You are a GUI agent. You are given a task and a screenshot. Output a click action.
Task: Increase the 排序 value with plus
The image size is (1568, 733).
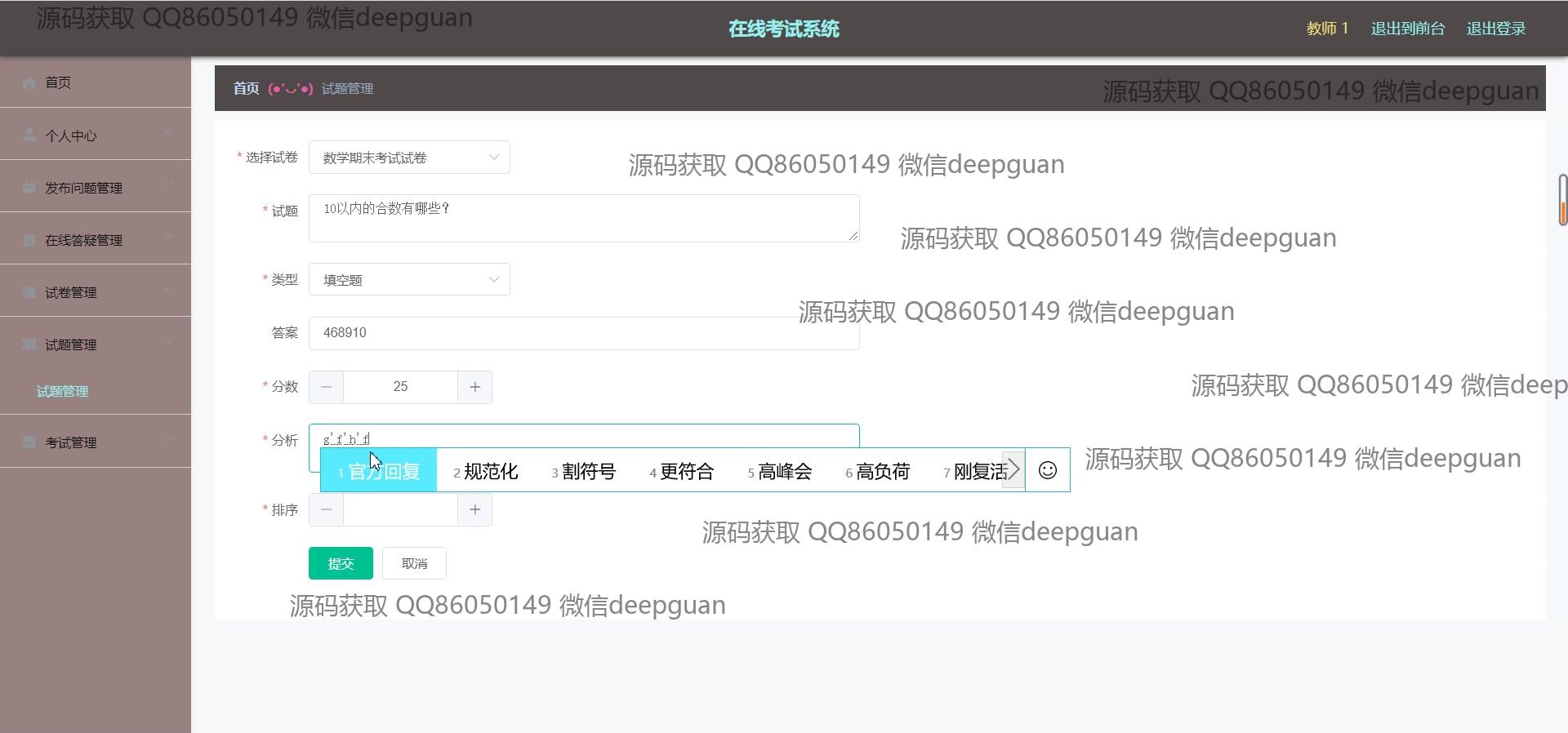[474, 509]
